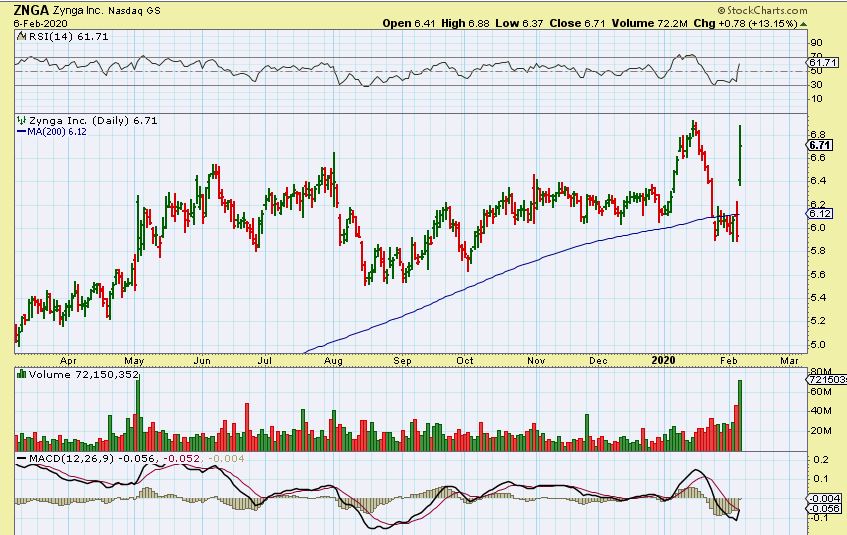Click the 6.71 last price tag on the price axis
The height and width of the screenshot is (535, 847).
click(x=820, y=145)
